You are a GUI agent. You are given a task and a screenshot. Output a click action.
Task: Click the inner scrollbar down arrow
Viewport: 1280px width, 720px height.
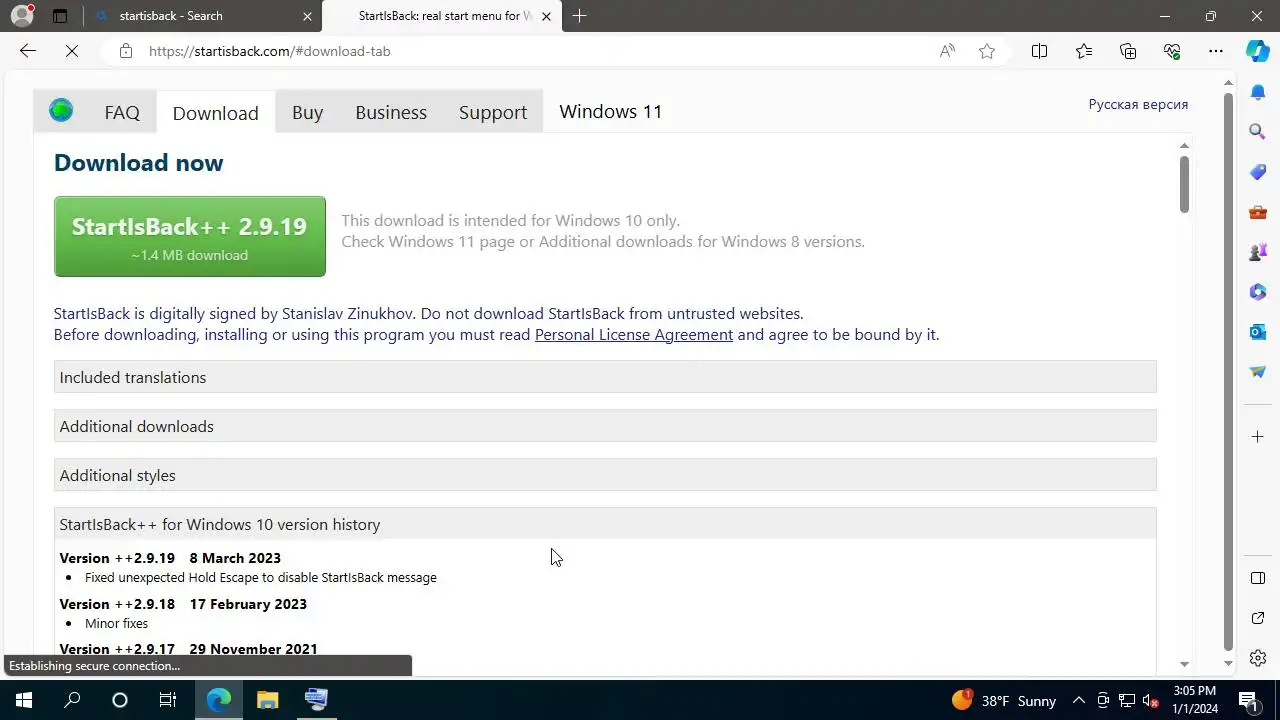coord(1184,664)
